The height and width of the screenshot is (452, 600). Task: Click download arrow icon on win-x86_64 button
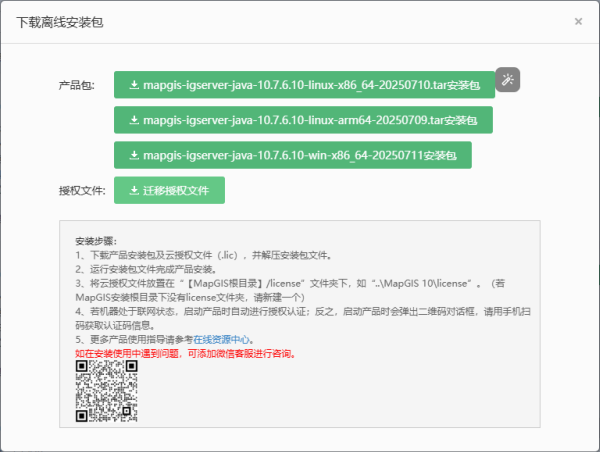click(134, 156)
